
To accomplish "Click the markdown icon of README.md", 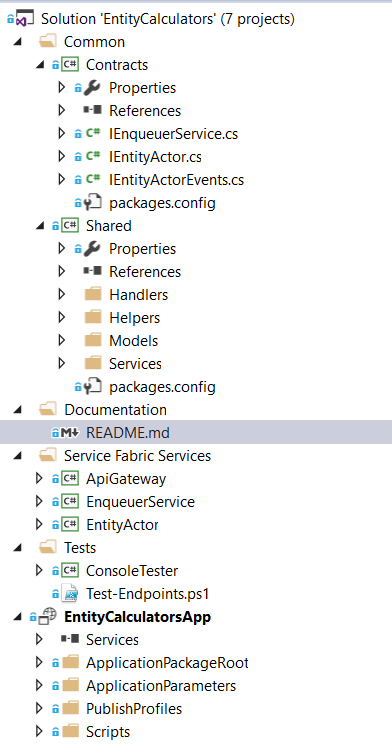I will [70, 433].
